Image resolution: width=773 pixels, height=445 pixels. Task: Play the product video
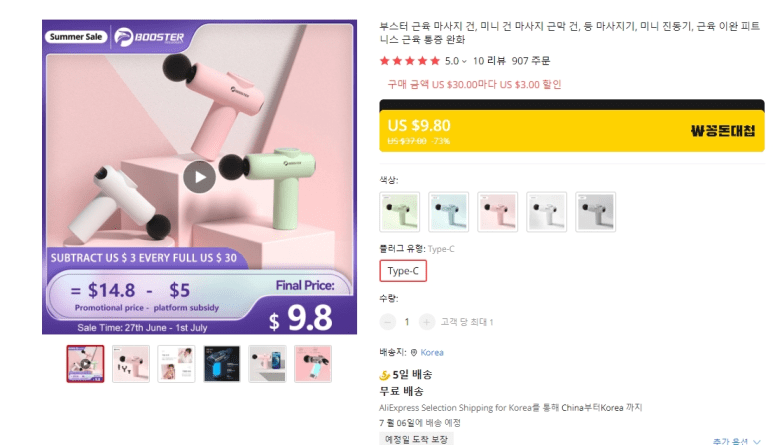pyautogui.click(x=199, y=177)
